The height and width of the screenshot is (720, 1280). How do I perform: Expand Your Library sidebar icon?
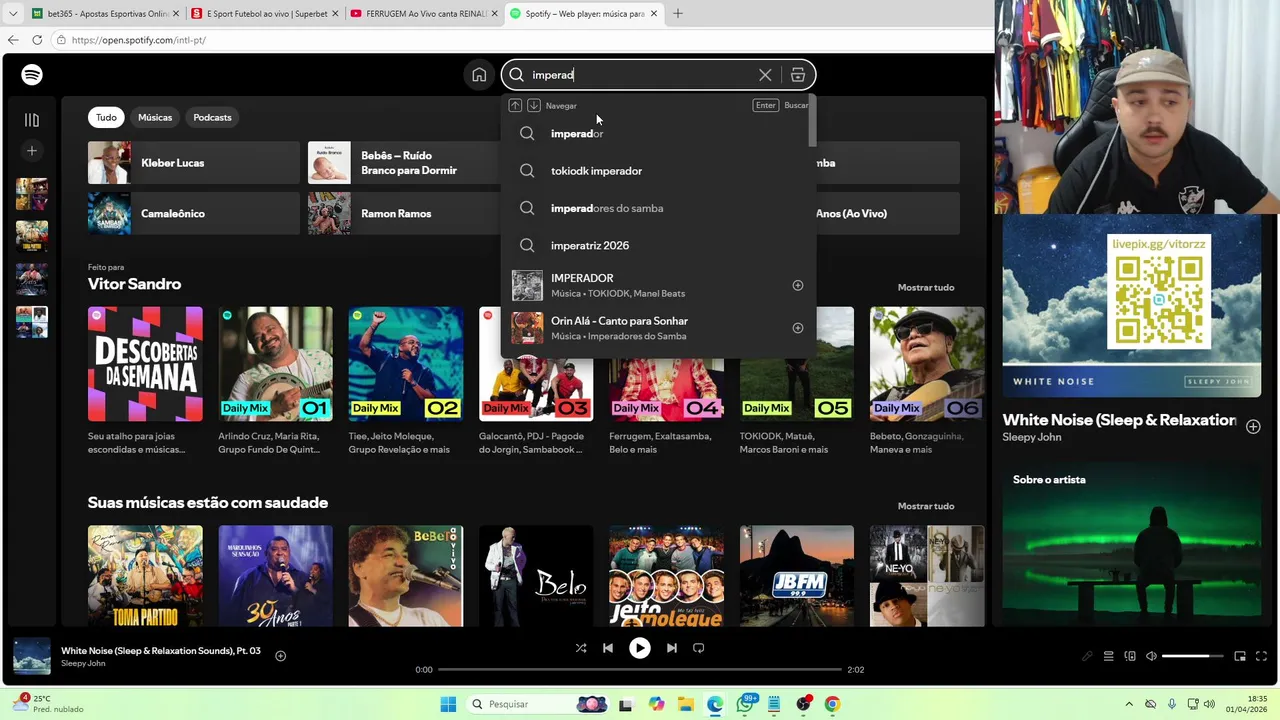click(32, 120)
